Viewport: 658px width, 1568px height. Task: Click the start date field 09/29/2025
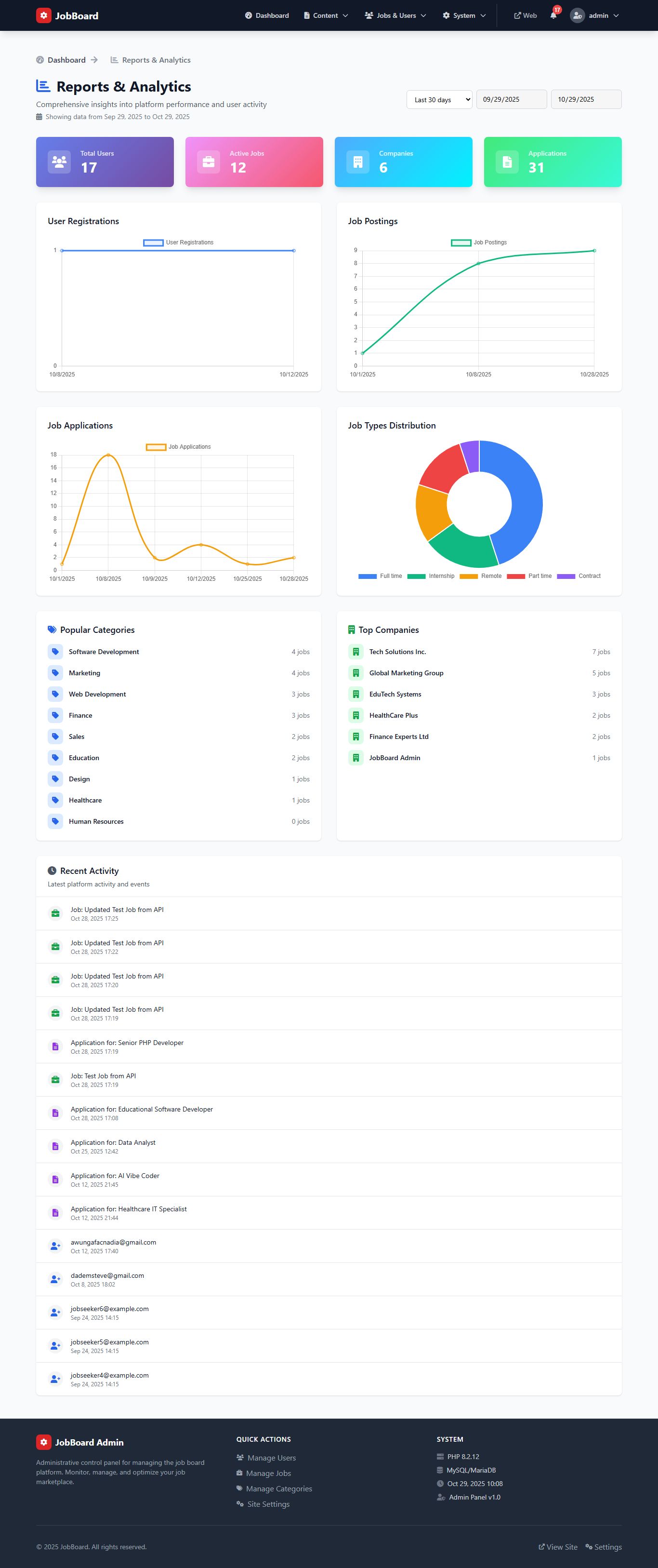[x=511, y=100]
